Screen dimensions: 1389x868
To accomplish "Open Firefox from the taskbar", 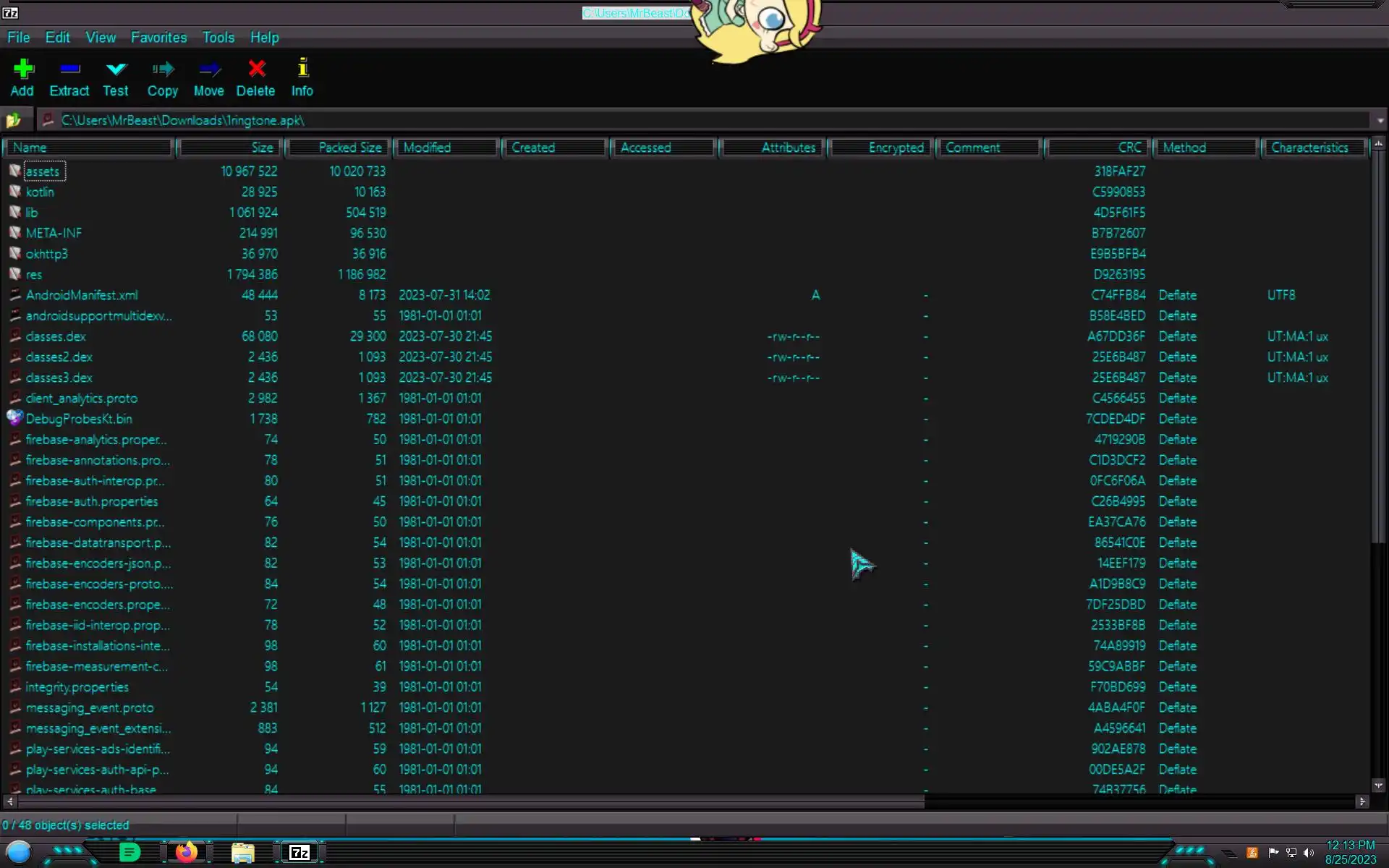I will [186, 852].
